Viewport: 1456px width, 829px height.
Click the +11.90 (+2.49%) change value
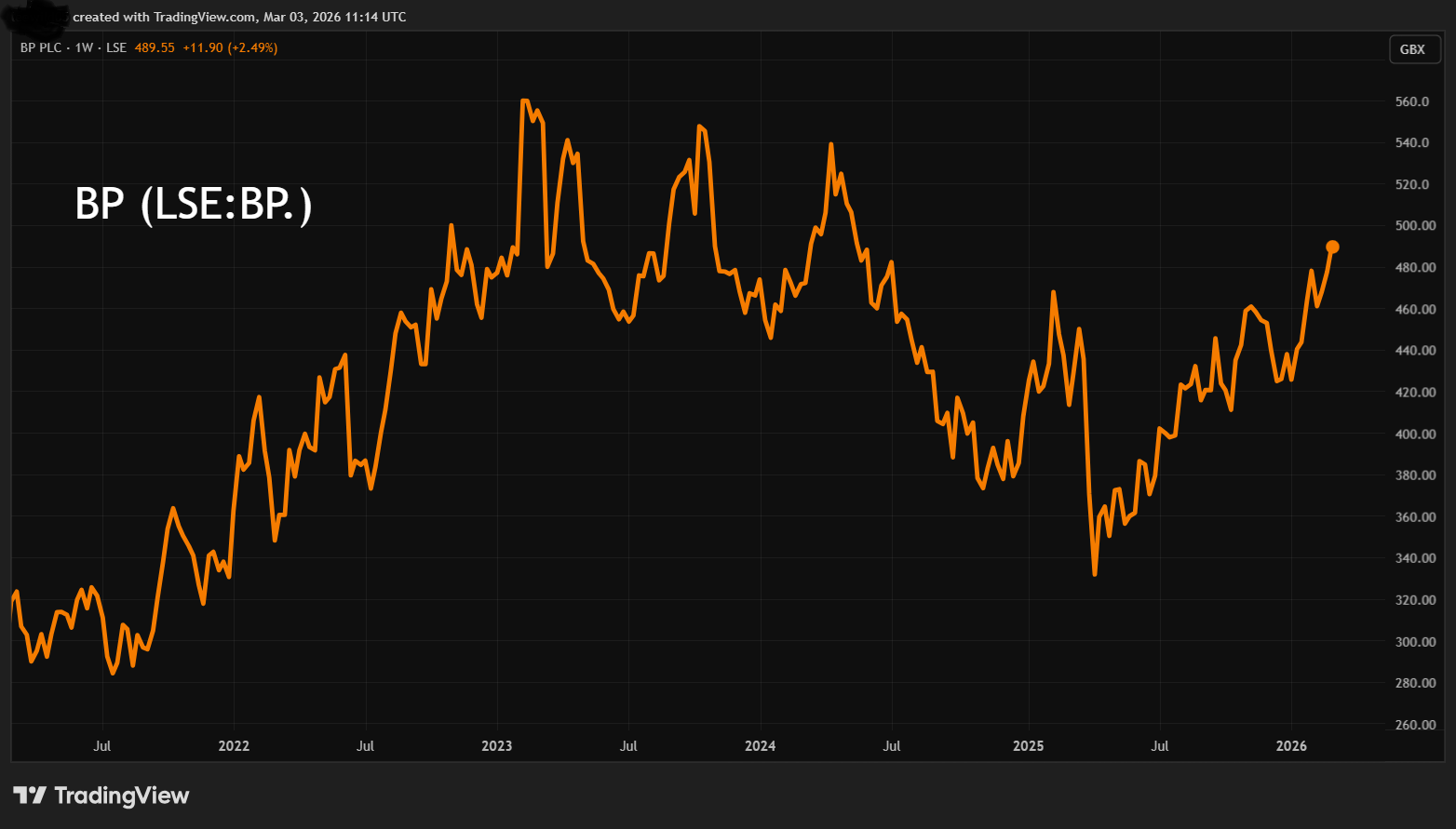230,47
